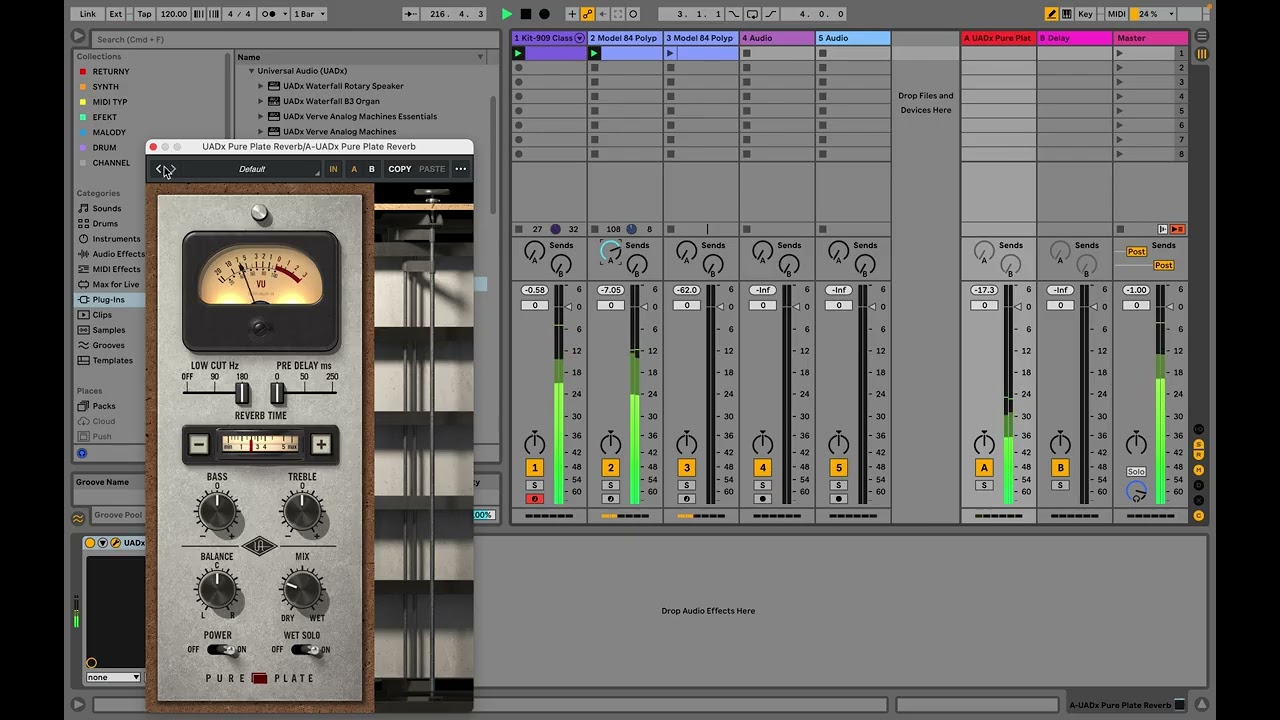Image resolution: width=1280 pixels, height=720 pixels.
Task: Open the CPU load 24% dropdown
Action: 1154,14
